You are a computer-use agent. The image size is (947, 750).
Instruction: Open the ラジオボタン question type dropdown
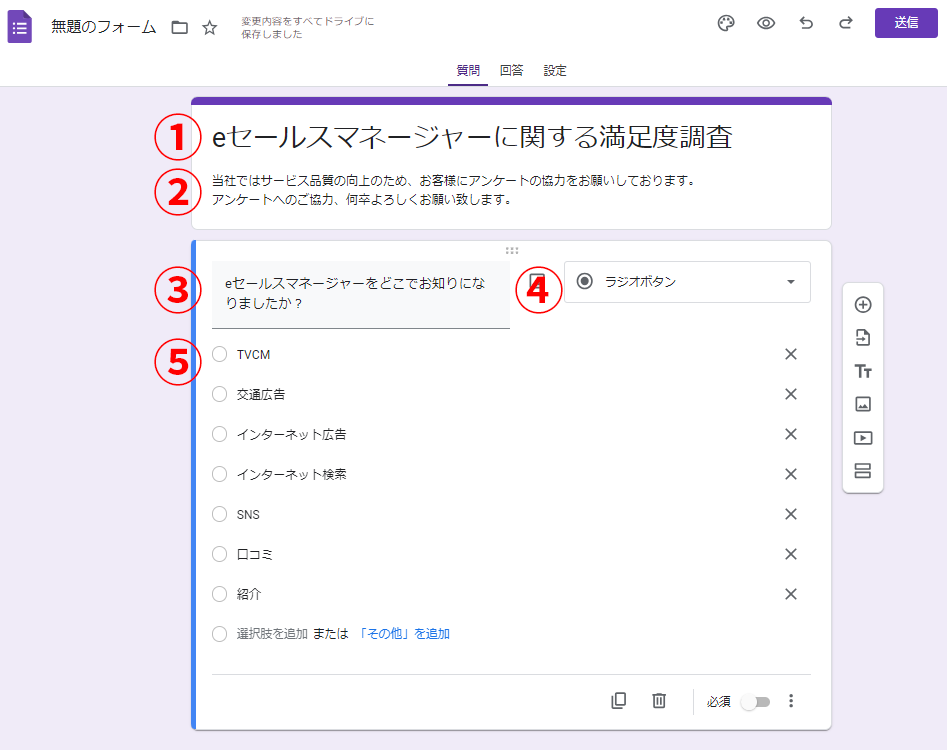(687, 282)
